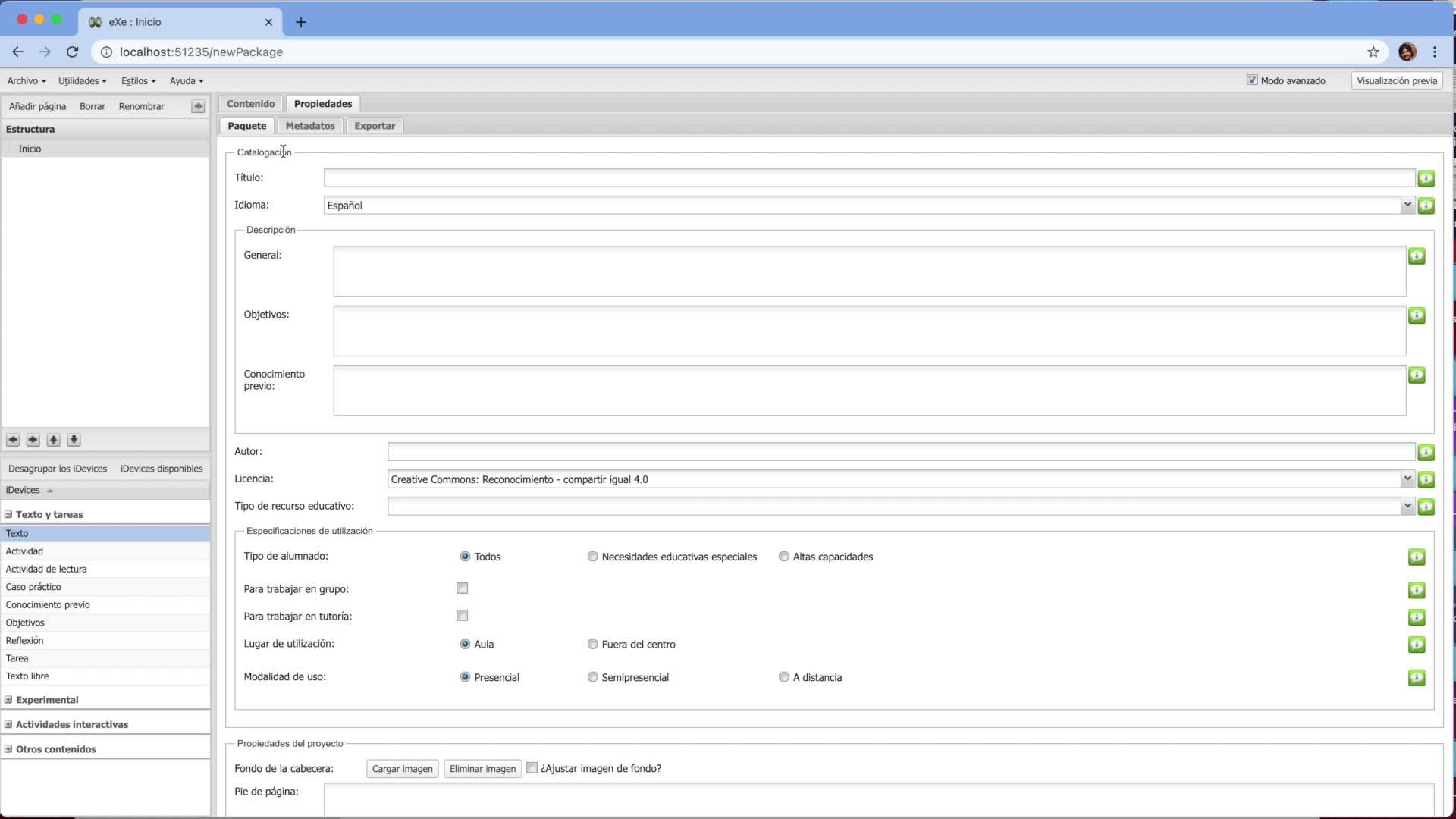Click the Visualización previa button
This screenshot has width=1456, height=819.
1396,80
